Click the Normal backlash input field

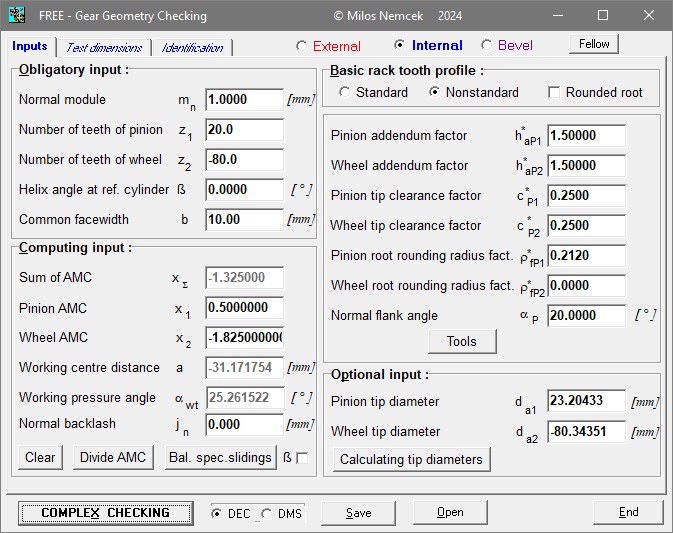[x=244, y=424]
